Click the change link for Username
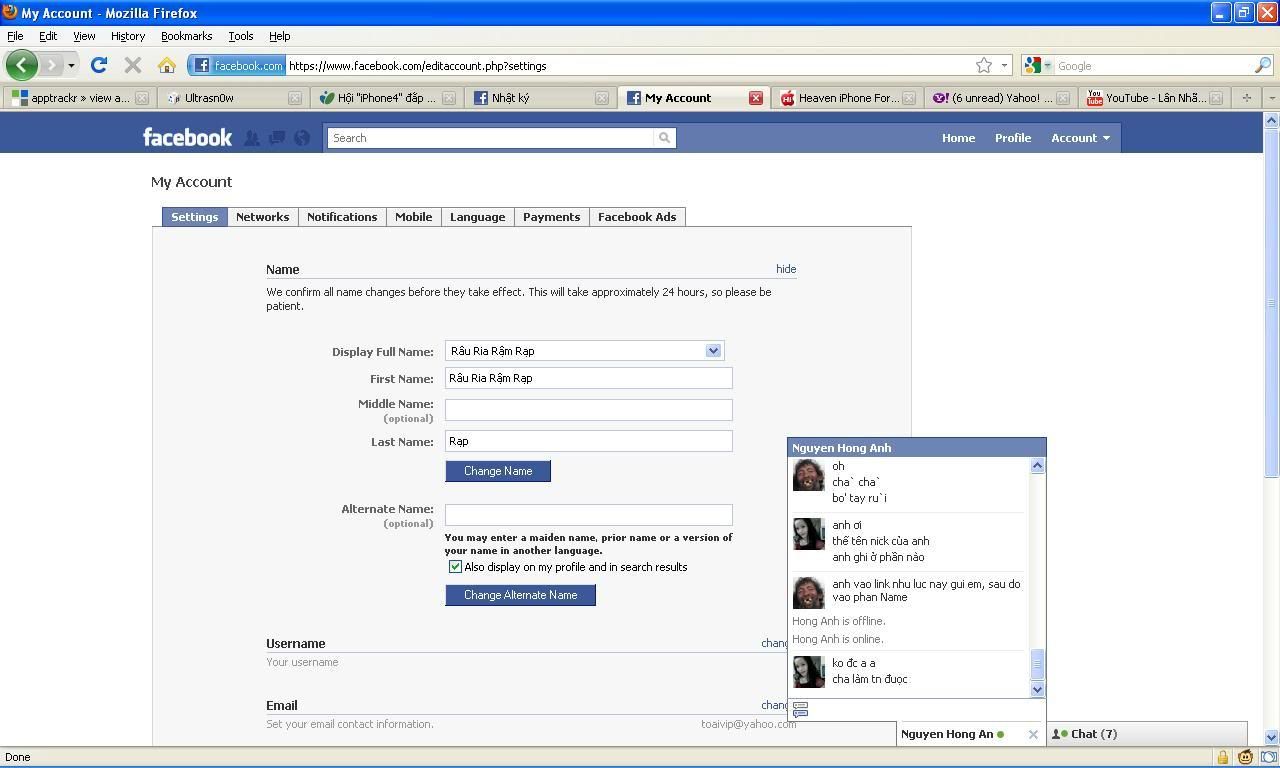The image size is (1280, 768). tap(775, 643)
